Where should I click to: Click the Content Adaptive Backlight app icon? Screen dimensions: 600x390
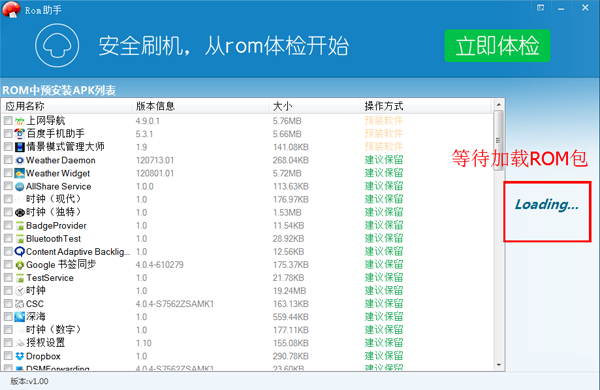coord(20,252)
